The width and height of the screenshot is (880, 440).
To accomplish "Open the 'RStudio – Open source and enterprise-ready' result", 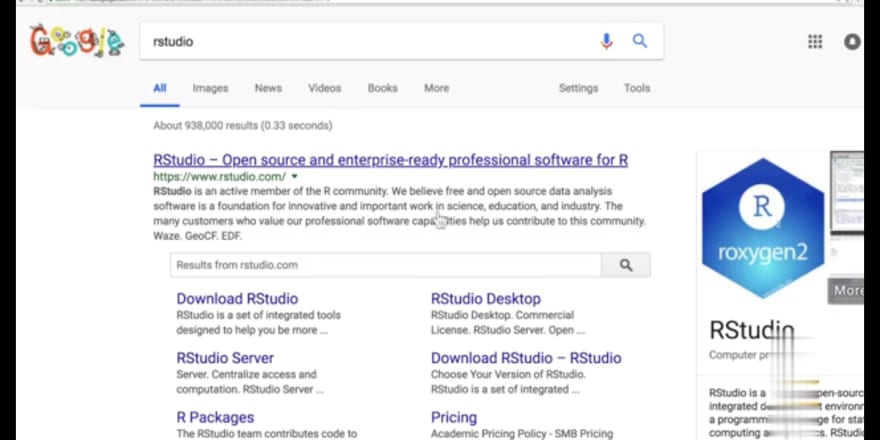I will click(391, 160).
